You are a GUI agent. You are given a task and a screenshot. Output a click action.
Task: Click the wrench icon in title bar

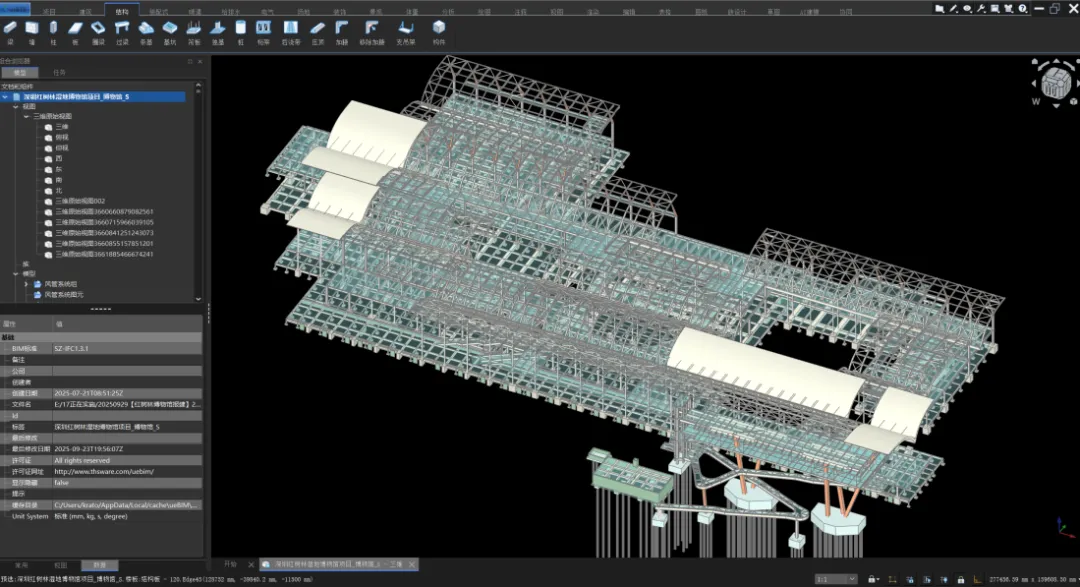click(x=981, y=9)
